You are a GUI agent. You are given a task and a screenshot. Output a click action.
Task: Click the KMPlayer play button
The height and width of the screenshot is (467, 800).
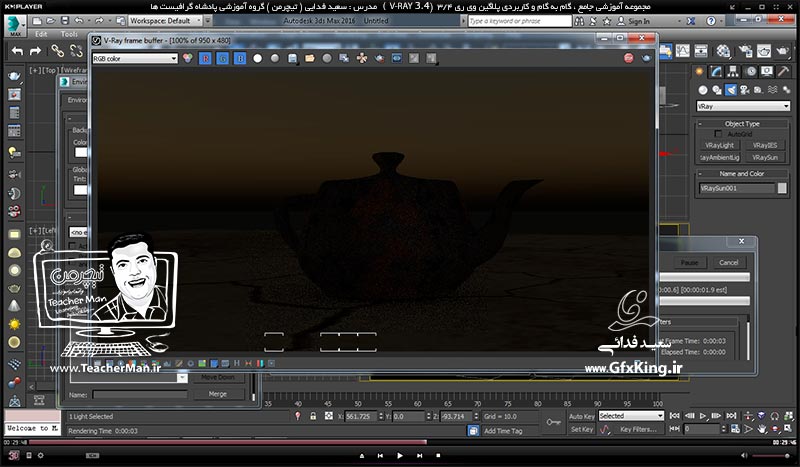click(399, 455)
